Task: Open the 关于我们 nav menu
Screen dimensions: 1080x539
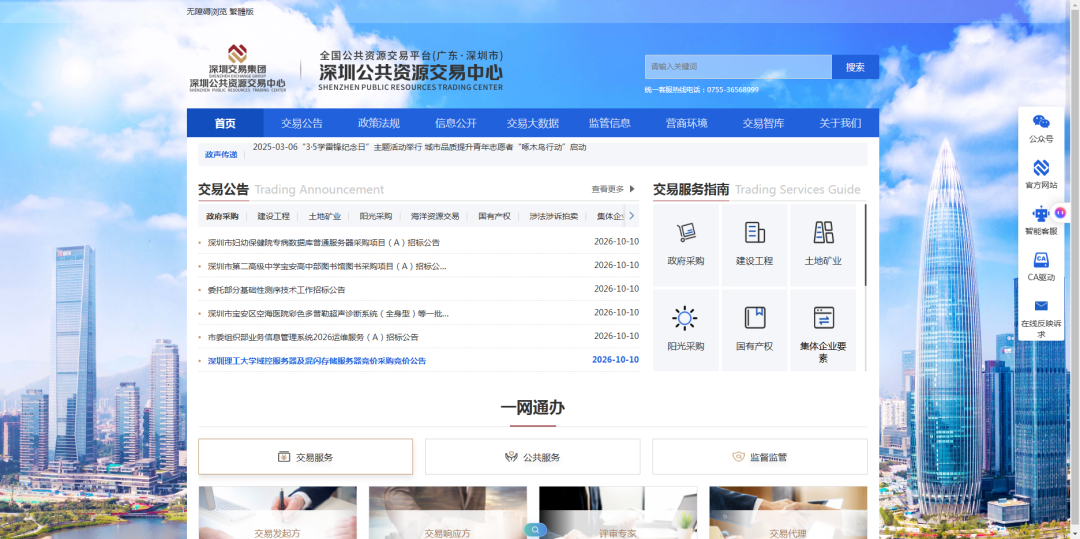Action: point(840,123)
